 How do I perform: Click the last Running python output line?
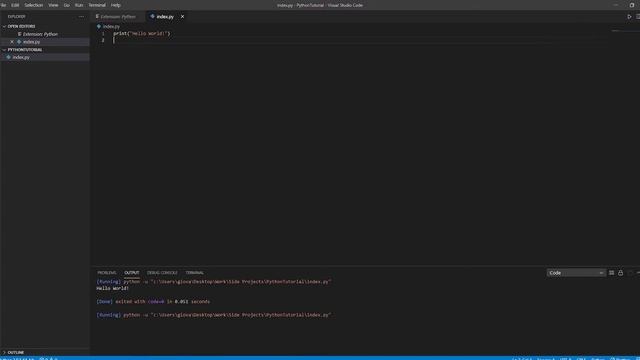[x=214, y=315]
